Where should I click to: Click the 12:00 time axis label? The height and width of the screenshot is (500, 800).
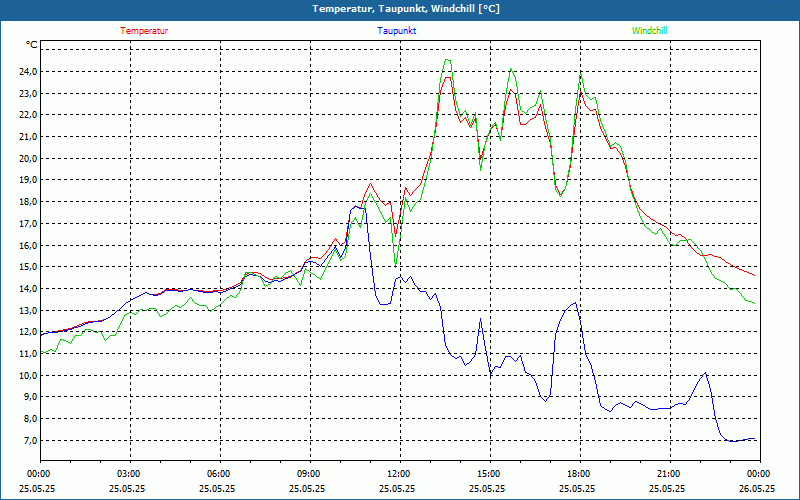(397, 474)
